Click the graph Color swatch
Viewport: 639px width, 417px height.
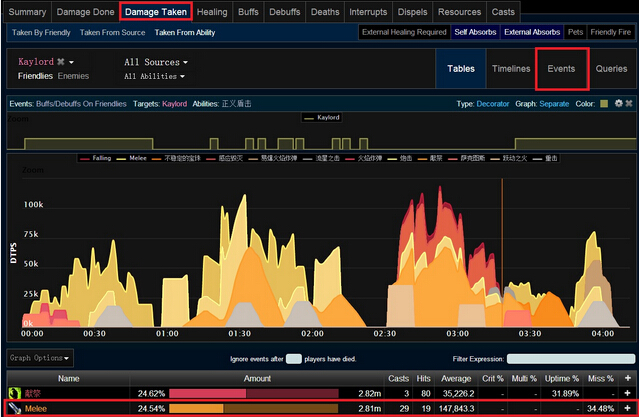604,103
